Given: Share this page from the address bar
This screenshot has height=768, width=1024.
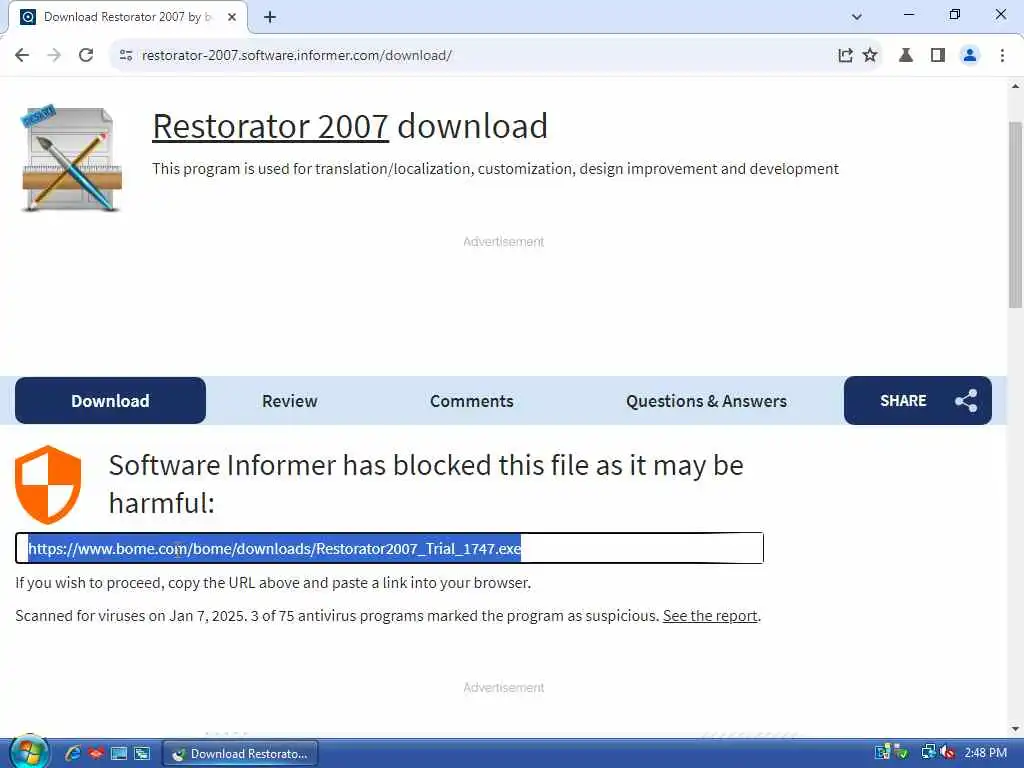Looking at the screenshot, I should 845,56.
